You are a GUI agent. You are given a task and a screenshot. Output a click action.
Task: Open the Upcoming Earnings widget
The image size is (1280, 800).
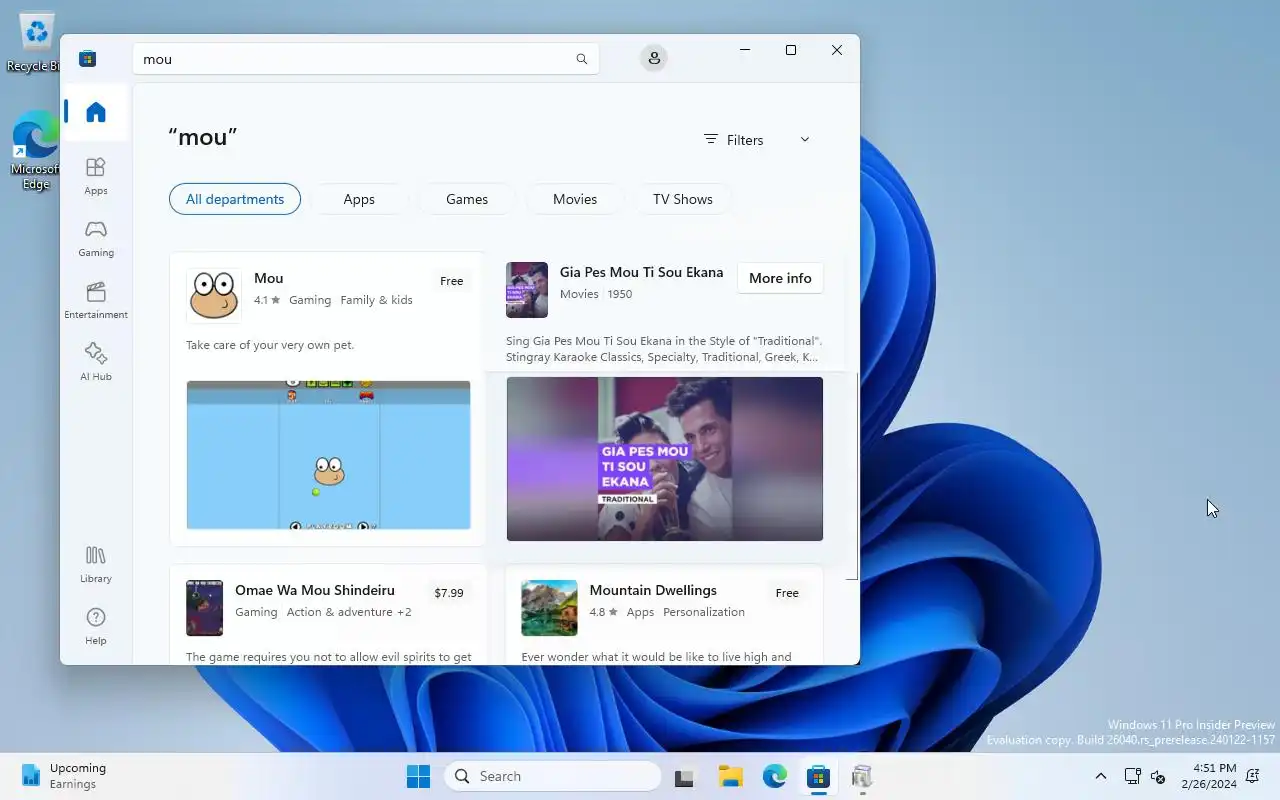pyautogui.click(x=64, y=776)
